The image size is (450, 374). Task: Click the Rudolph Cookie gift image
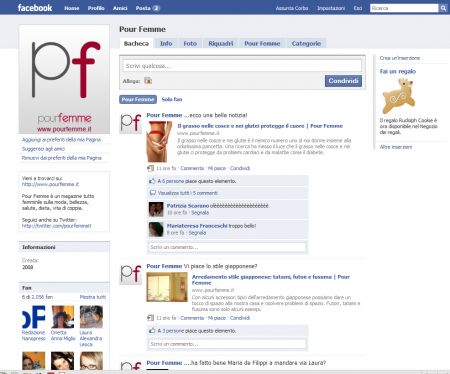tap(399, 96)
